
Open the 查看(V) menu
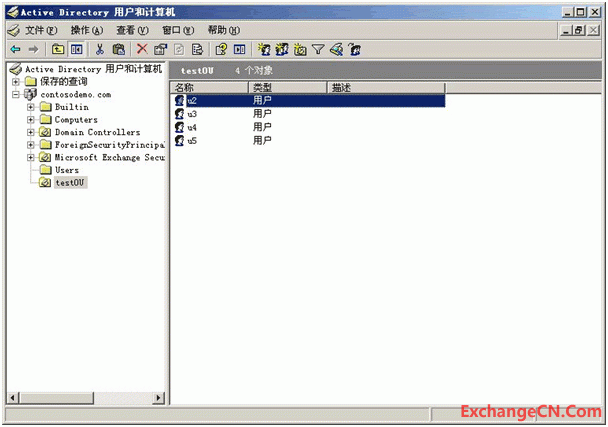(x=132, y=30)
